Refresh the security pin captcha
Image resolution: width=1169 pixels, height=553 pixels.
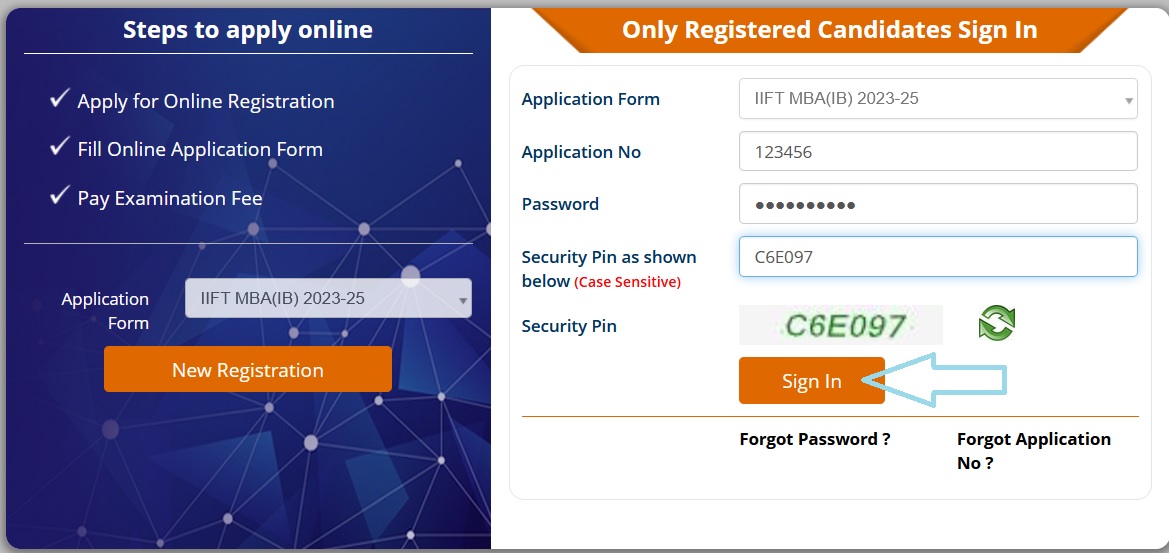pos(997,323)
